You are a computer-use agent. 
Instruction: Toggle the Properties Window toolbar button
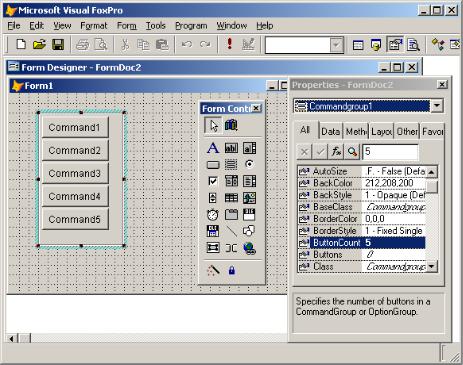pos(395,45)
